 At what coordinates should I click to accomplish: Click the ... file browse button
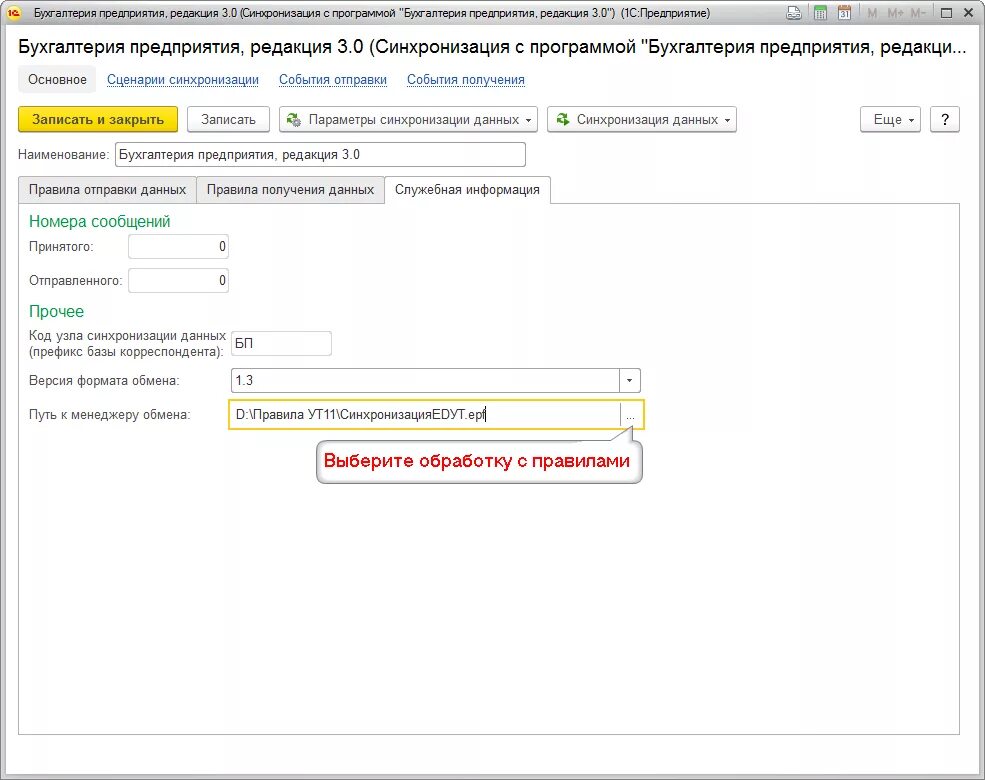pyautogui.click(x=631, y=415)
